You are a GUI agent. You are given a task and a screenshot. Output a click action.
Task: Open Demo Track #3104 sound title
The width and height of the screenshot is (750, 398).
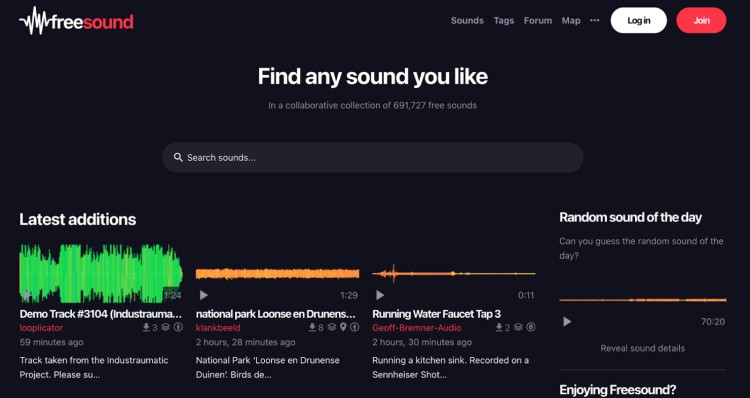point(101,314)
